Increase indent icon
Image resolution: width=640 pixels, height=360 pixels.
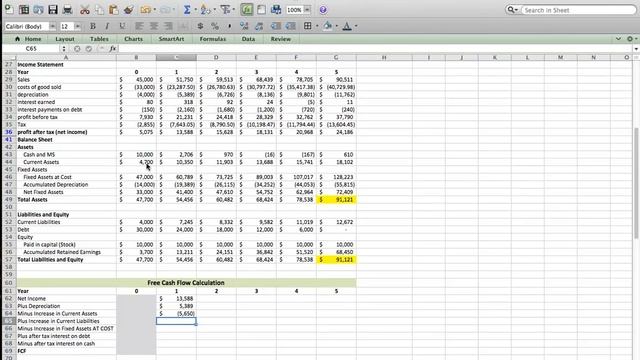point(291,26)
